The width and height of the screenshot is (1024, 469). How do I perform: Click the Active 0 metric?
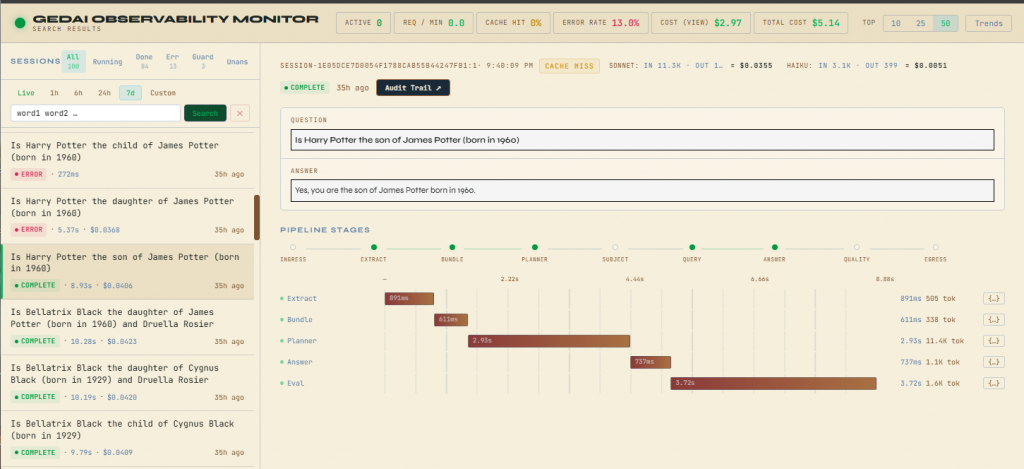(363, 23)
